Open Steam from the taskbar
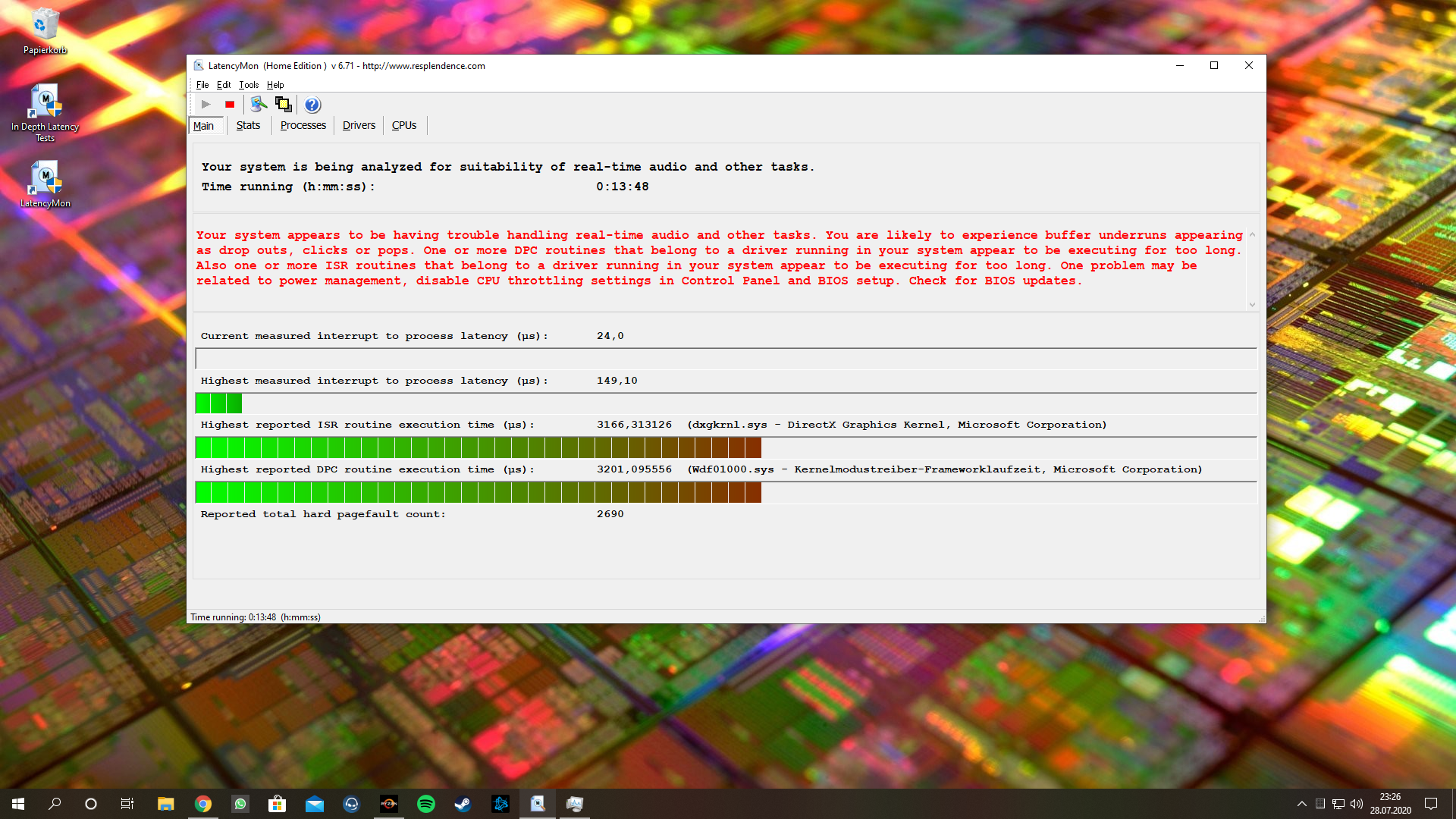This screenshot has height=819, width=1456. 463,804
